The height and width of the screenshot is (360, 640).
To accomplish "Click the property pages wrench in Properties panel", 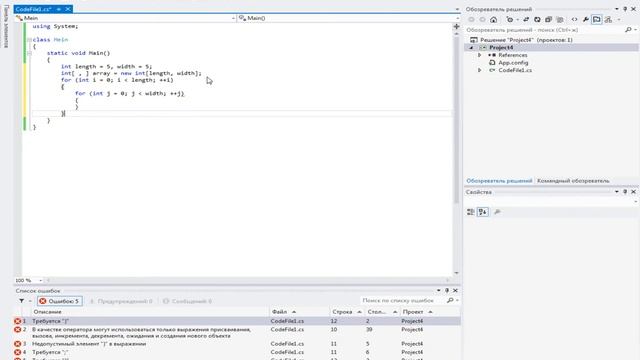I will [x=497, y=212].
